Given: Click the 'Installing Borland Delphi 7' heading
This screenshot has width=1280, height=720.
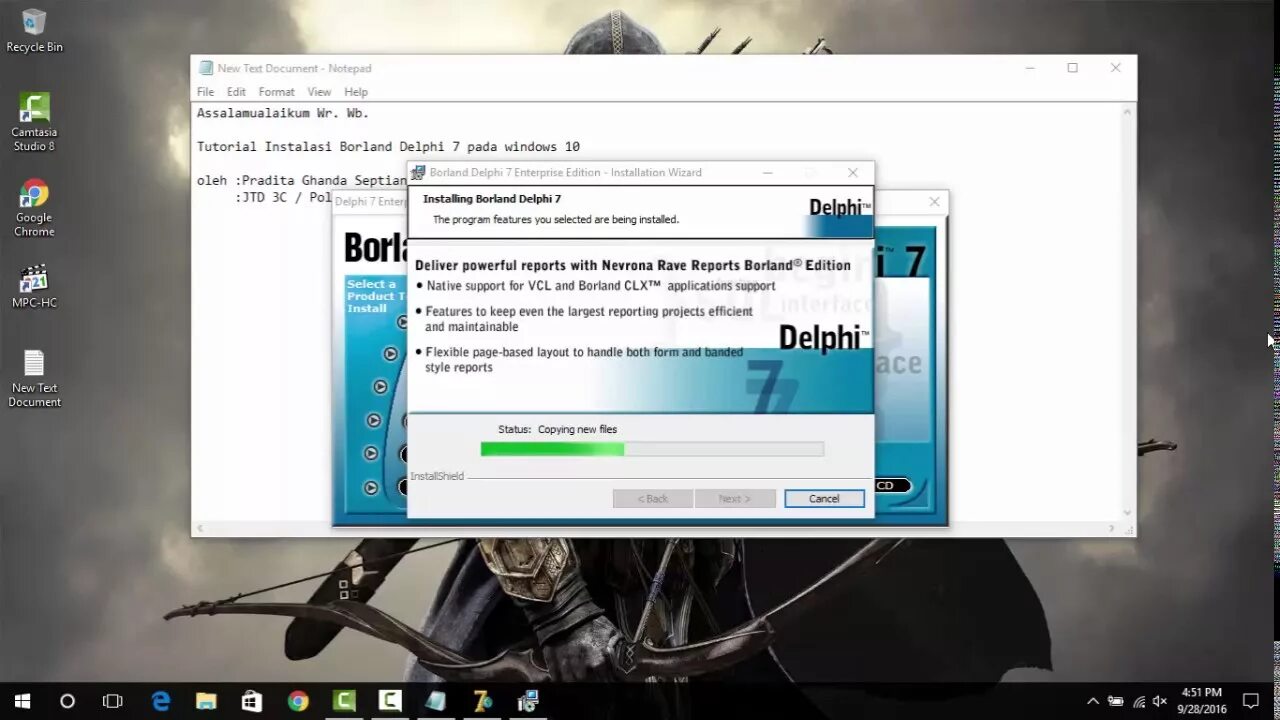Looking at the screenshot, I should 492,198.
